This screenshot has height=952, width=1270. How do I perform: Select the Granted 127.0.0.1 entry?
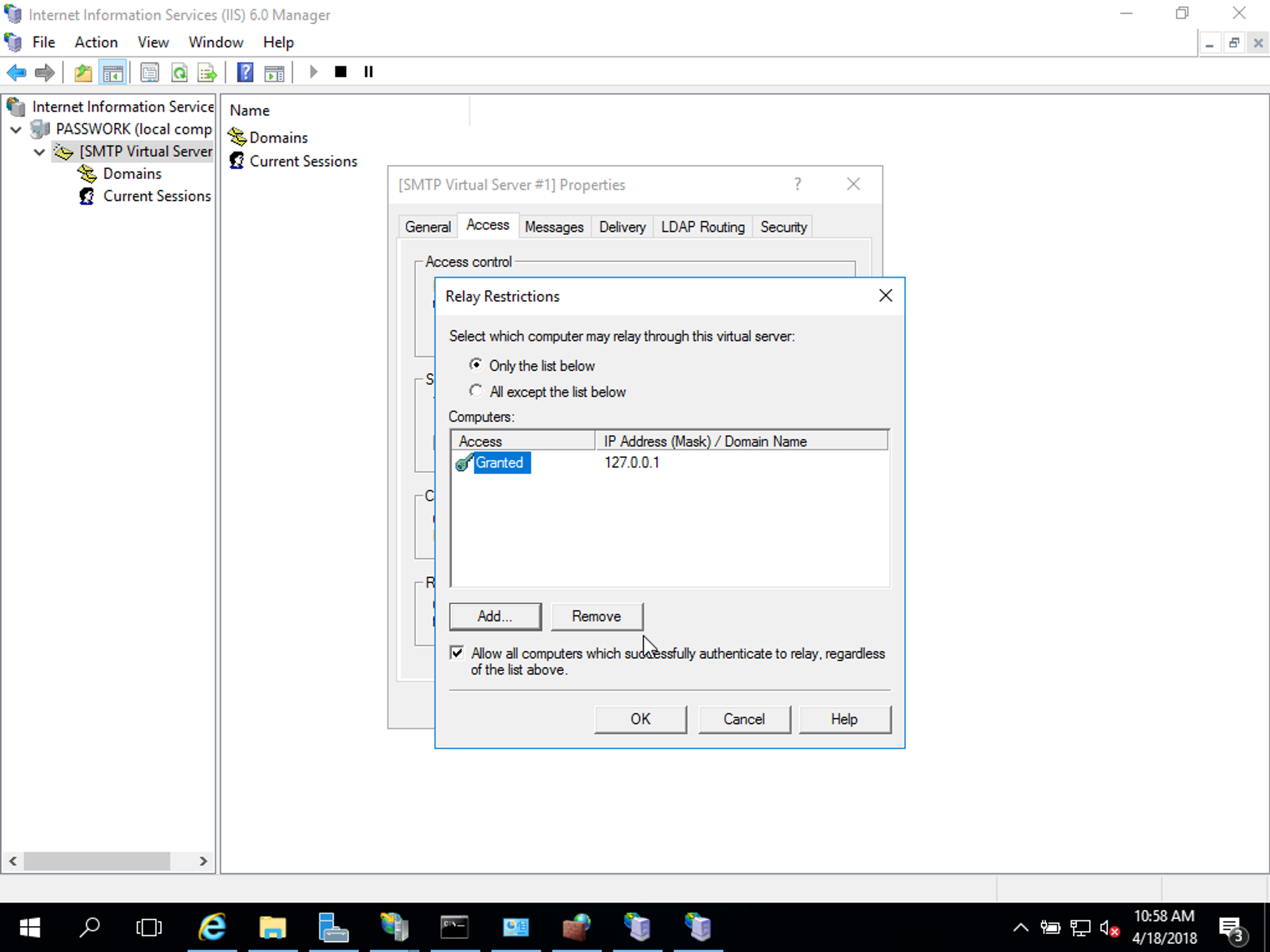point(500,463)
